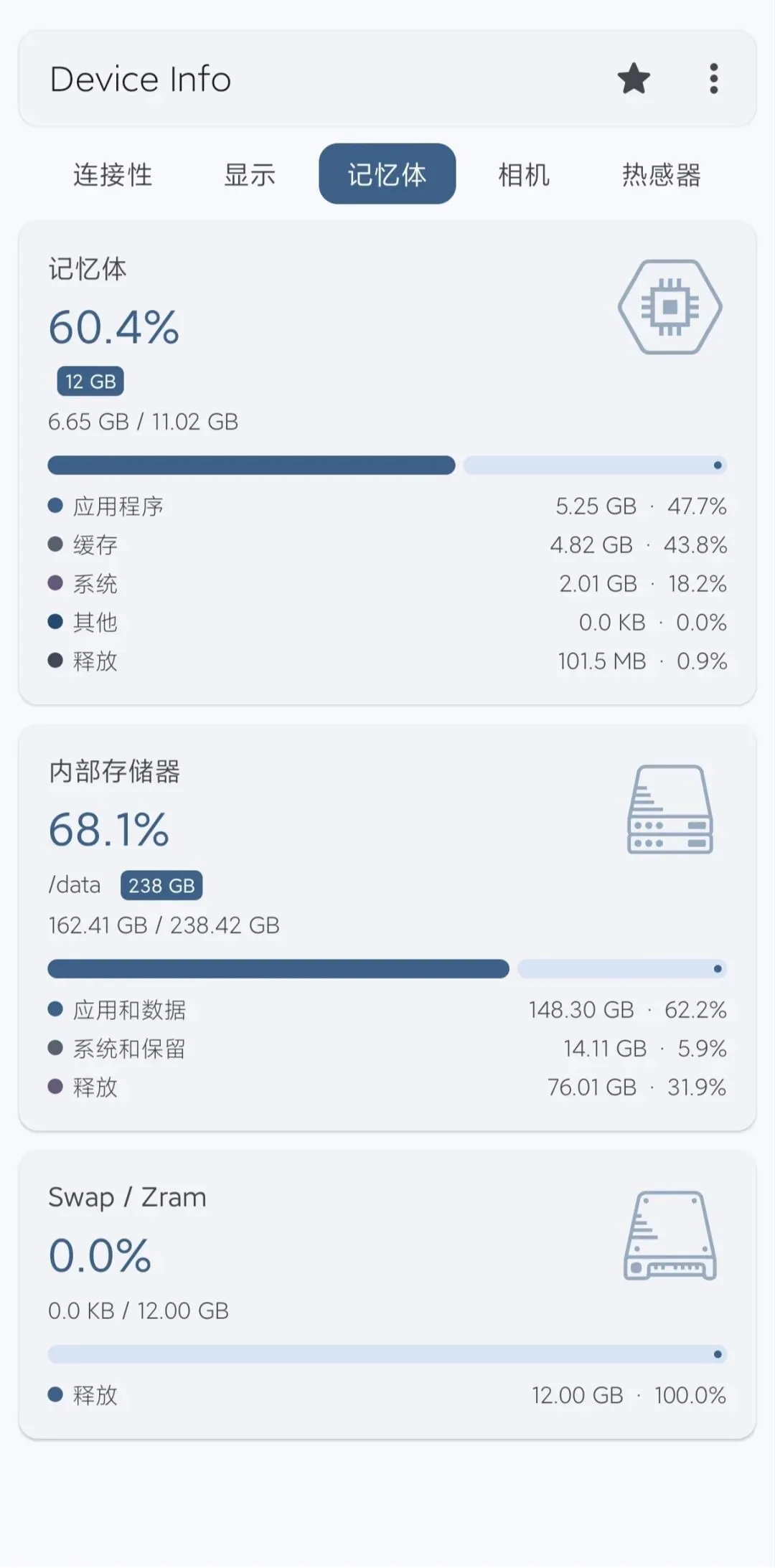The image size is (775, 1568).
Task: Select the 记忆体 tab
Action: point(387,174)
